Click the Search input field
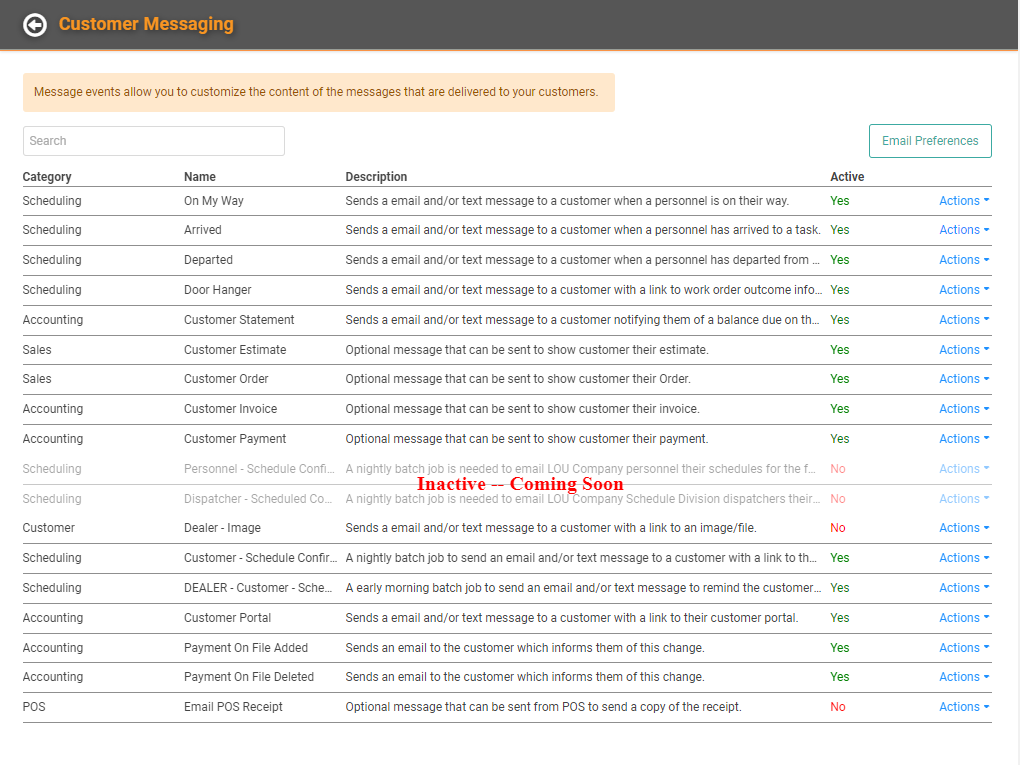Screen dimensions: 1020x765 pyautogui.click(x=154, y=141)
